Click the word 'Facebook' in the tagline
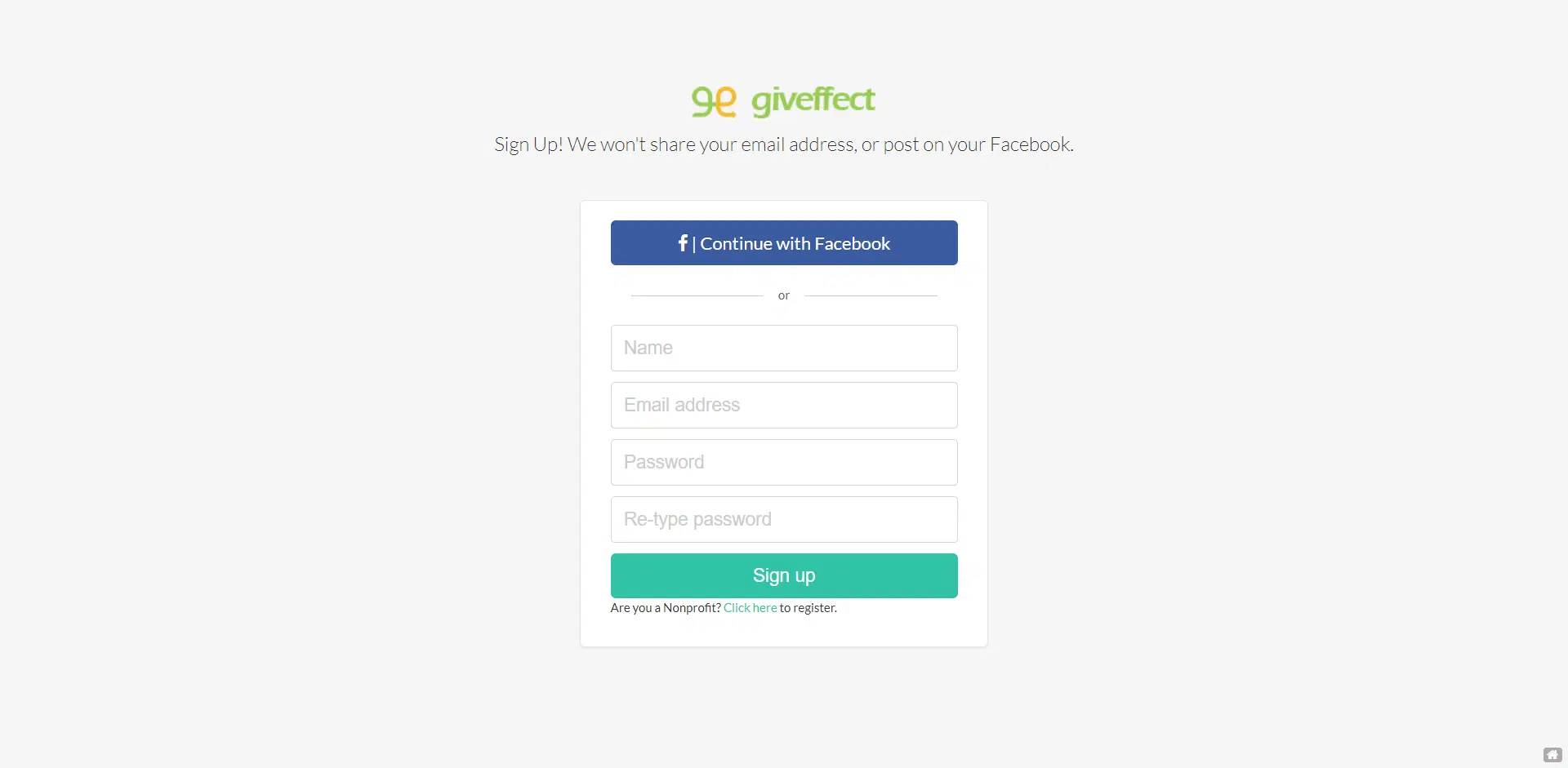1568x768 pixels. point(1030,145)
